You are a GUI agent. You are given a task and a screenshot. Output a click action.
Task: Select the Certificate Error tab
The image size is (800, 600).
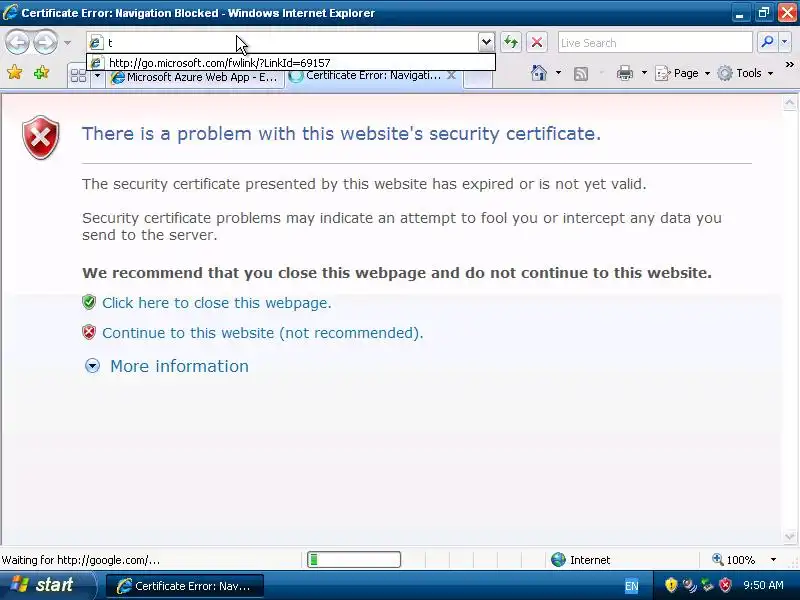pos(367,76)
